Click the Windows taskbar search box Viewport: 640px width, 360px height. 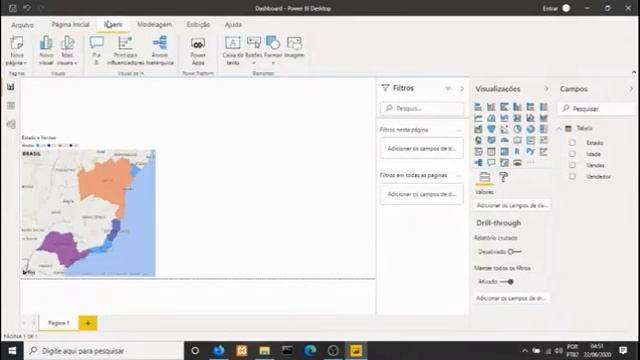[104, 351]
